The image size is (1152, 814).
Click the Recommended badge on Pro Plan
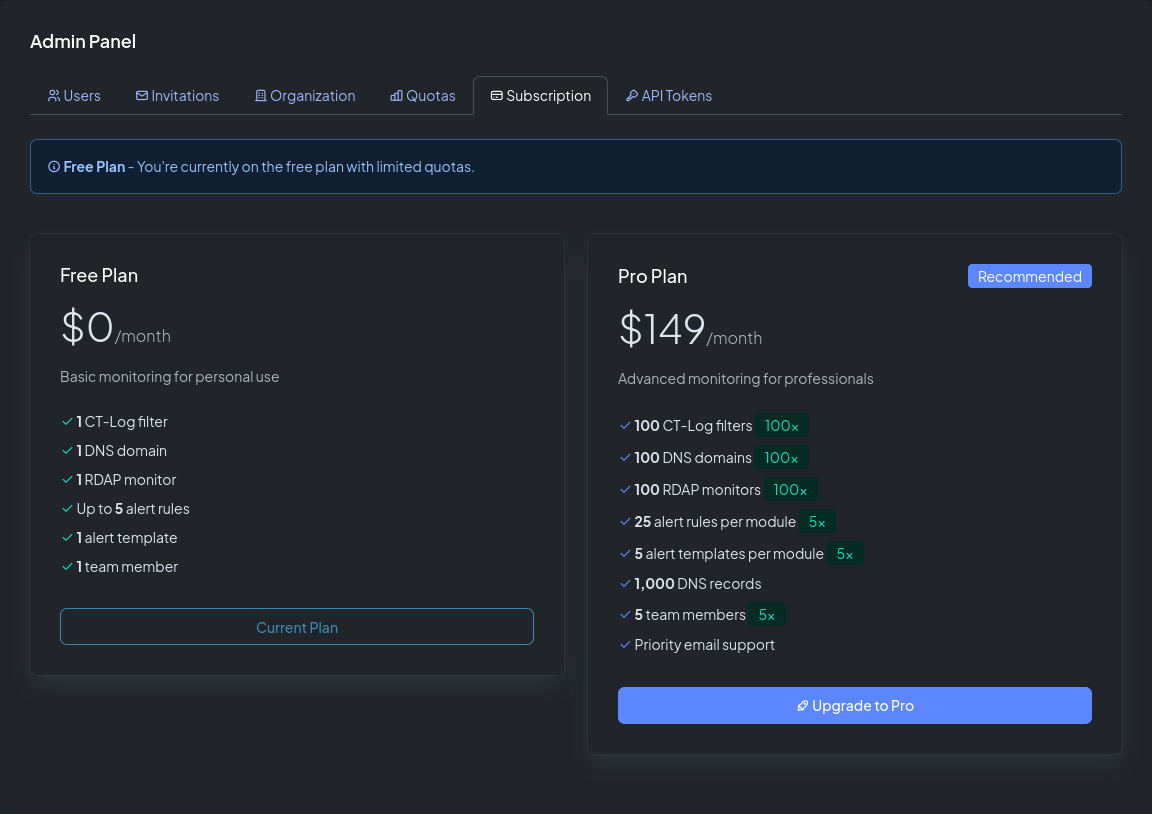click(1029, 276)
